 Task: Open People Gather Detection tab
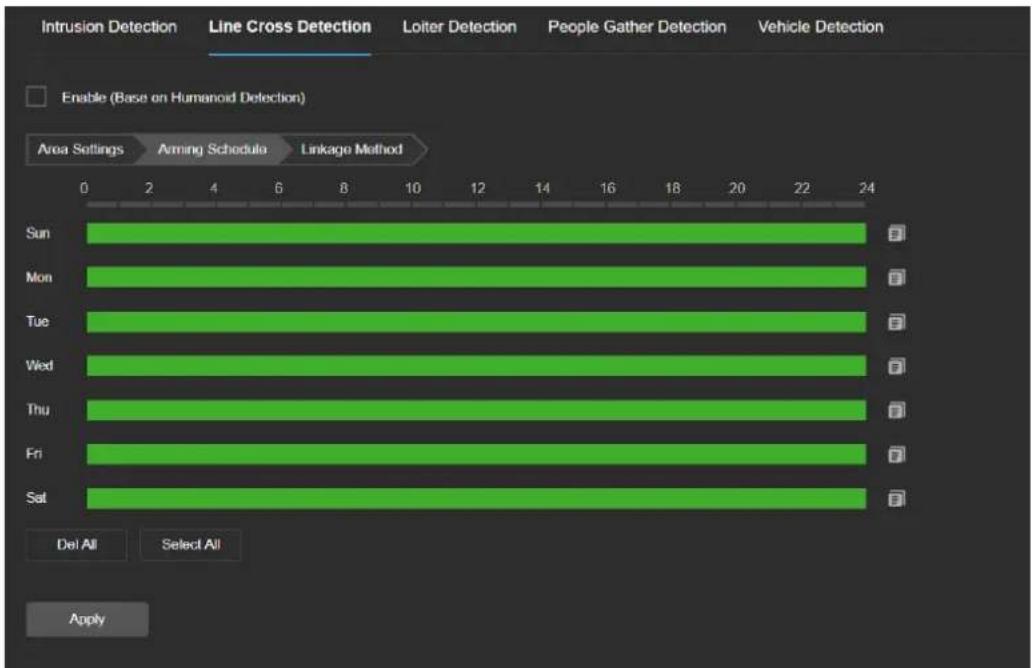point(637,27)
